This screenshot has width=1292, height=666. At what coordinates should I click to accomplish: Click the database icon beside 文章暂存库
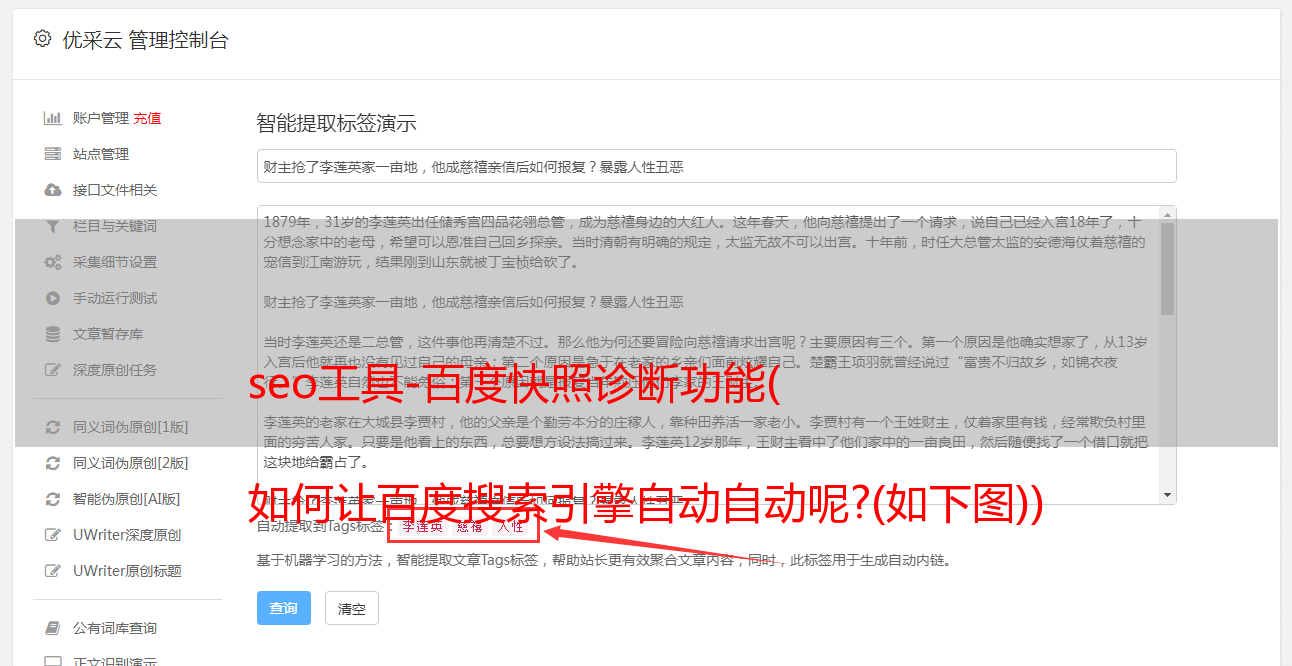52,334
